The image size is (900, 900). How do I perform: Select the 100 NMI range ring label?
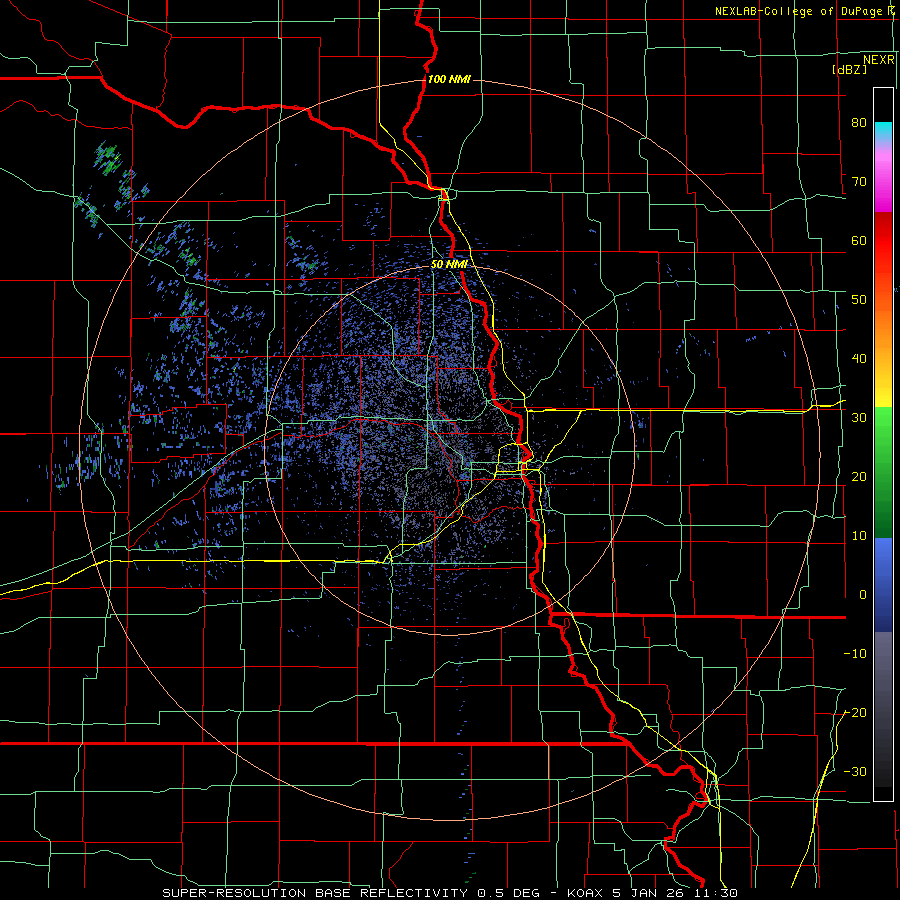(449, 79)
